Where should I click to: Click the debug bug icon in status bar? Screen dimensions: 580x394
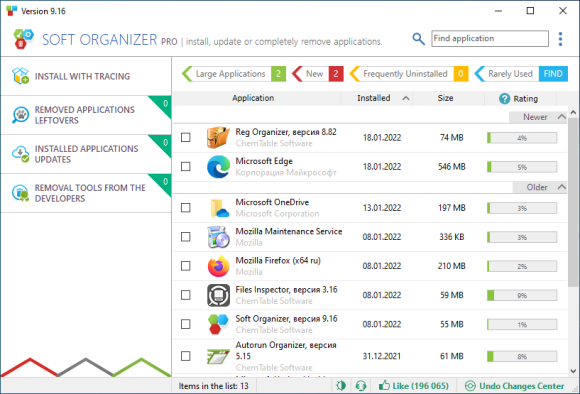[341, 386]
